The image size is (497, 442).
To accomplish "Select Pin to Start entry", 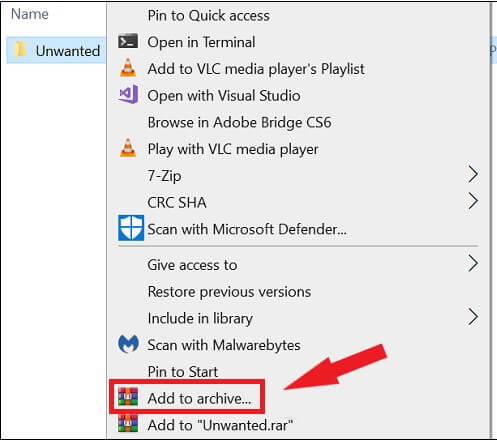I will tap(183, 372).
